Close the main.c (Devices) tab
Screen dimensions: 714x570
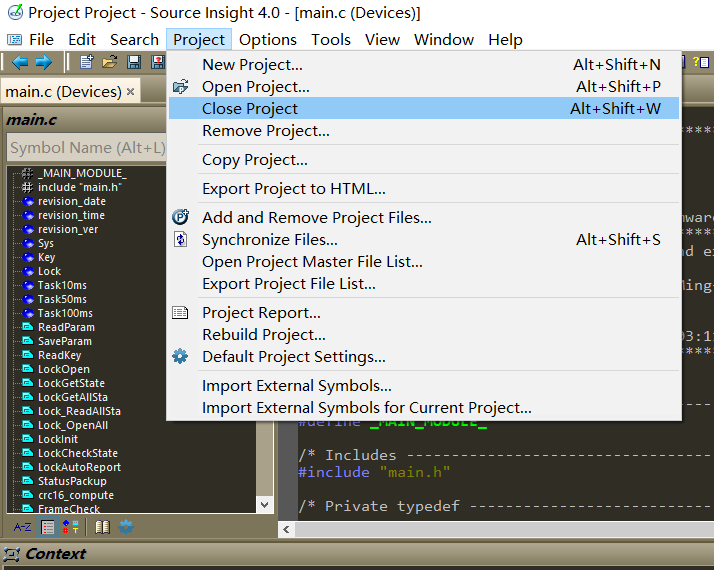tap(131, 92)
